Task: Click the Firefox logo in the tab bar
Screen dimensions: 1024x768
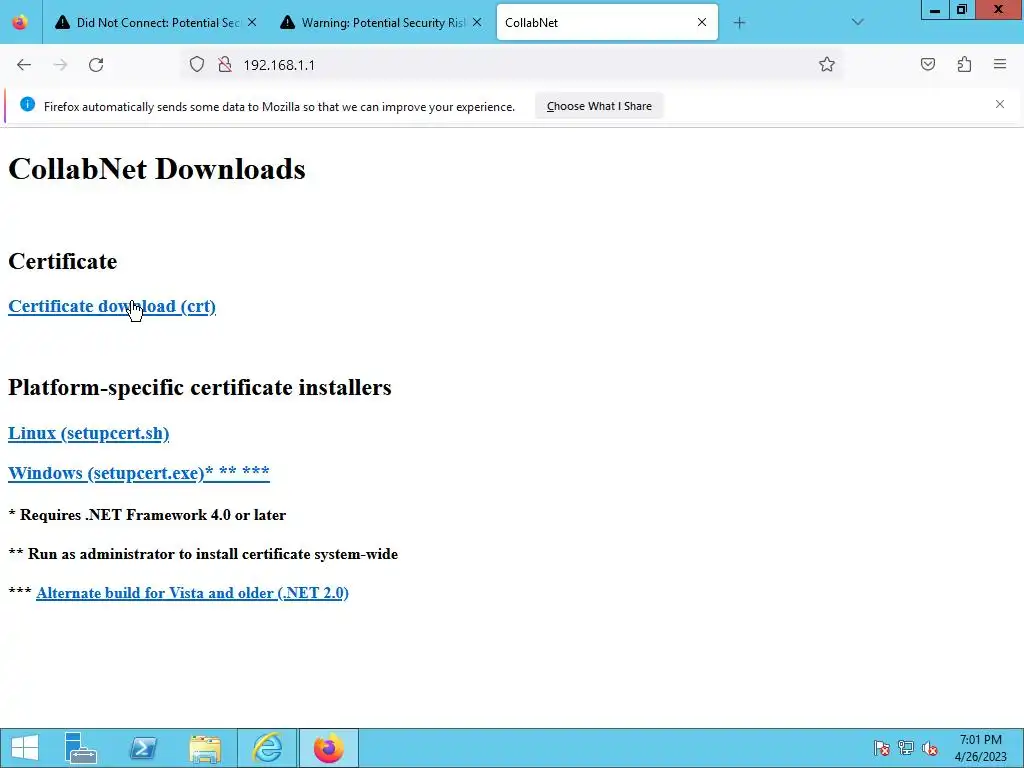Action: point(20,22)
